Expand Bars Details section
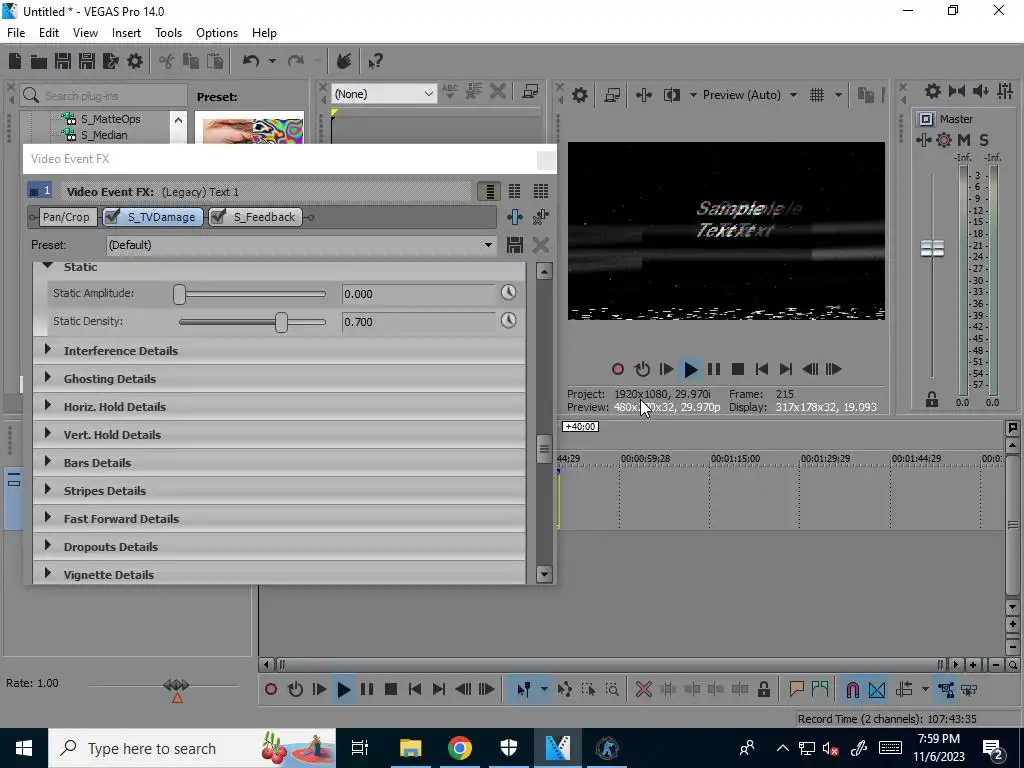1024x768 pixels. pos(47,462)
